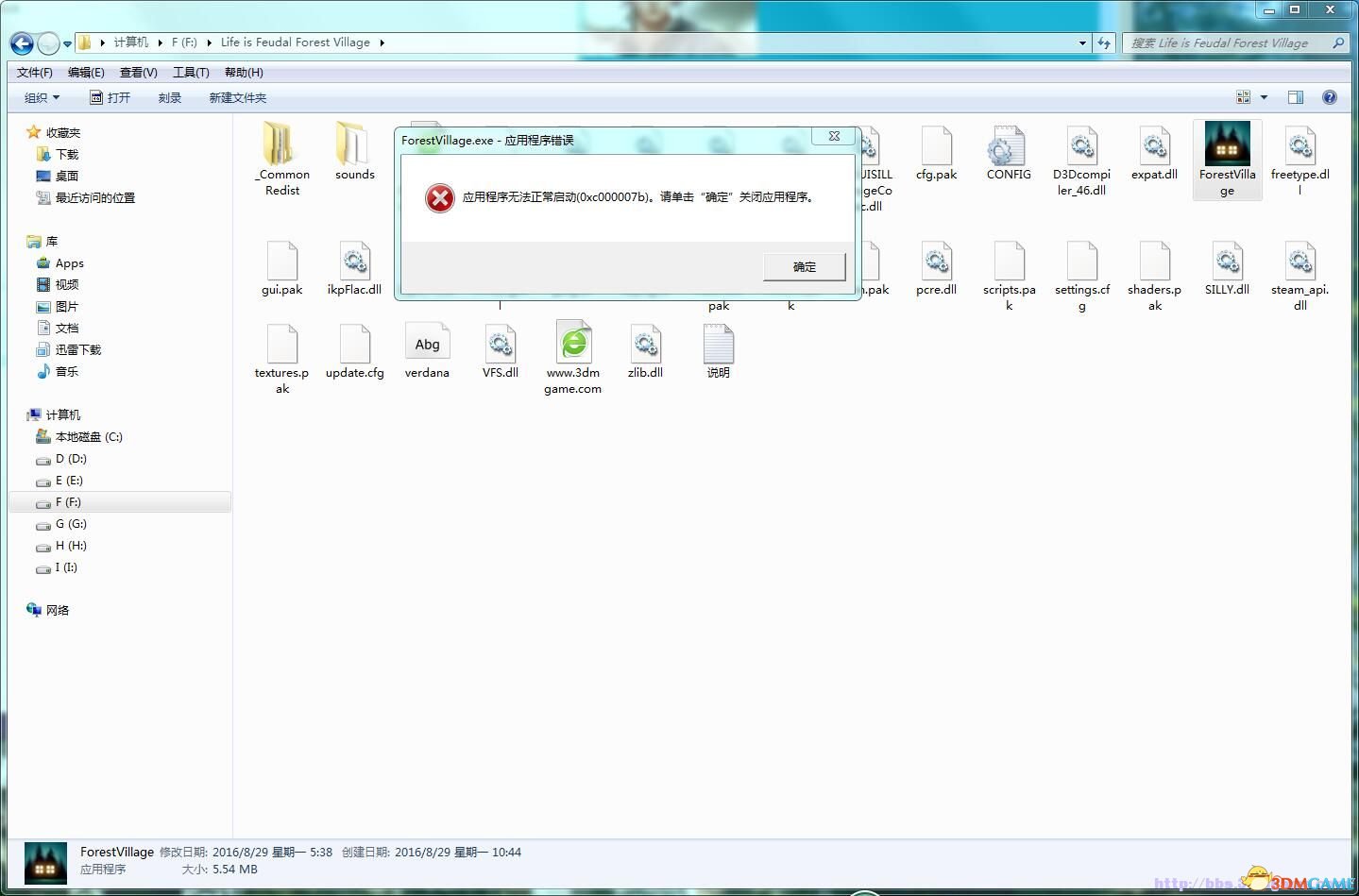Select scripts.pak file icon
This screenshot has width=1359, height=896.
point(1009,261)
